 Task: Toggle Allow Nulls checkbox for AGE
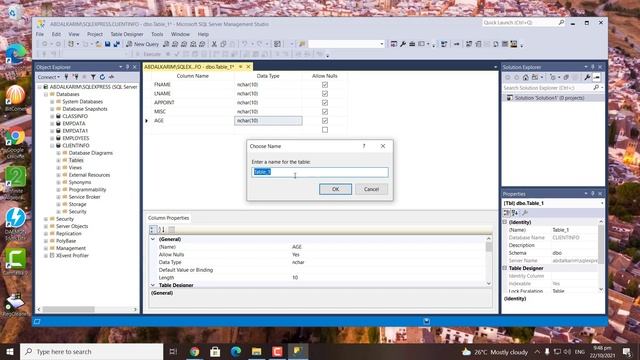(x=325, y=120)
